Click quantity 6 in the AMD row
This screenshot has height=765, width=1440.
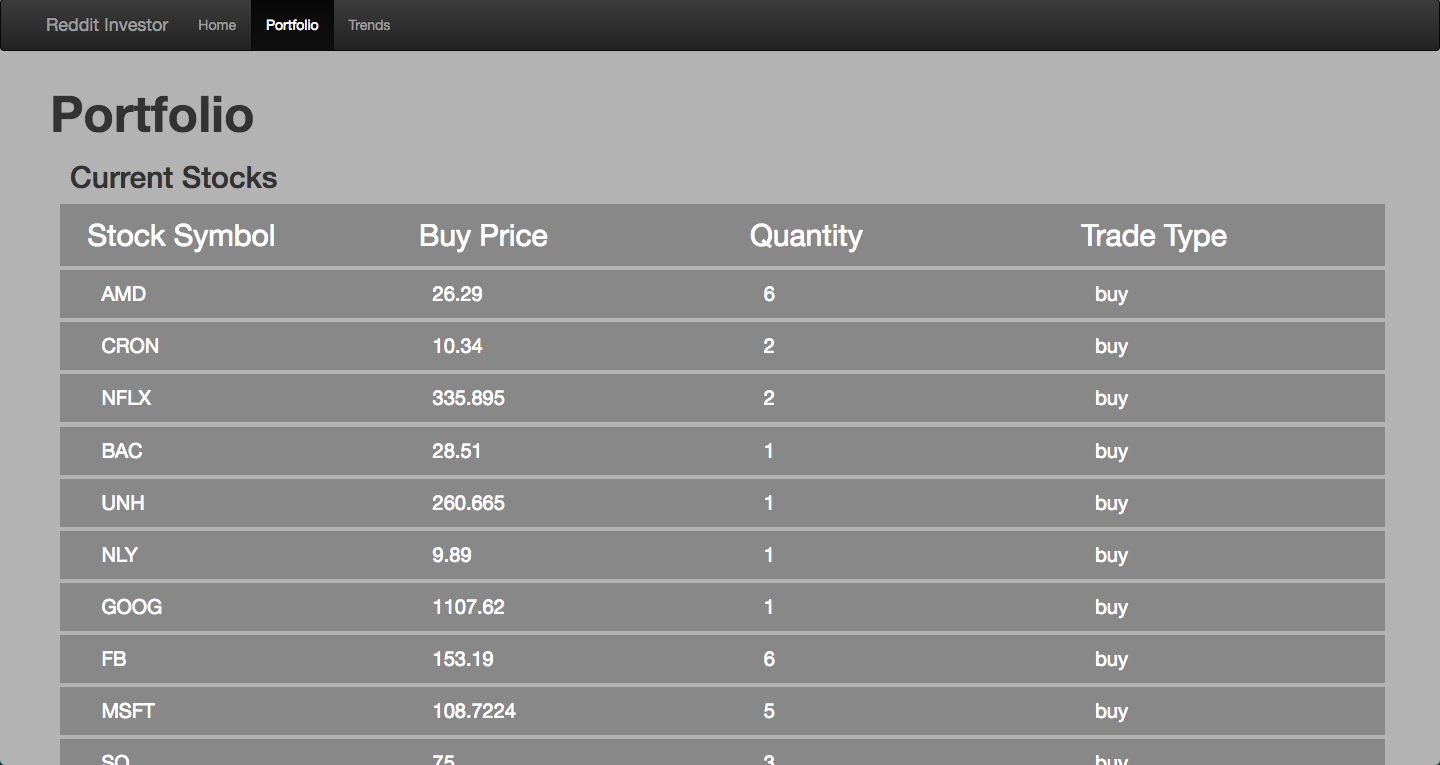click(769, 294)
